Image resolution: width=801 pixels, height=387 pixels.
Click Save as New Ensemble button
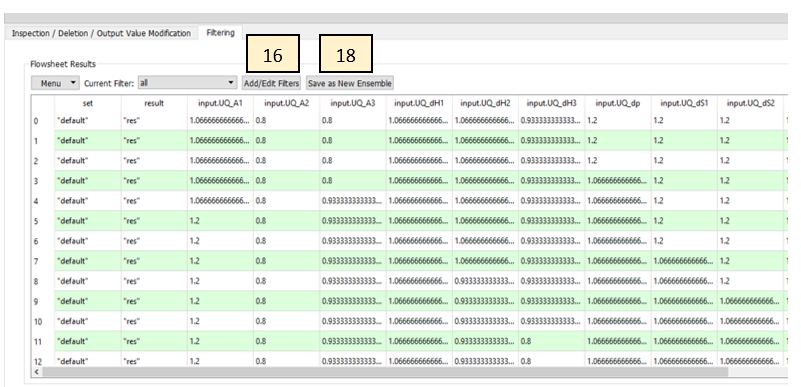[349, 83]
